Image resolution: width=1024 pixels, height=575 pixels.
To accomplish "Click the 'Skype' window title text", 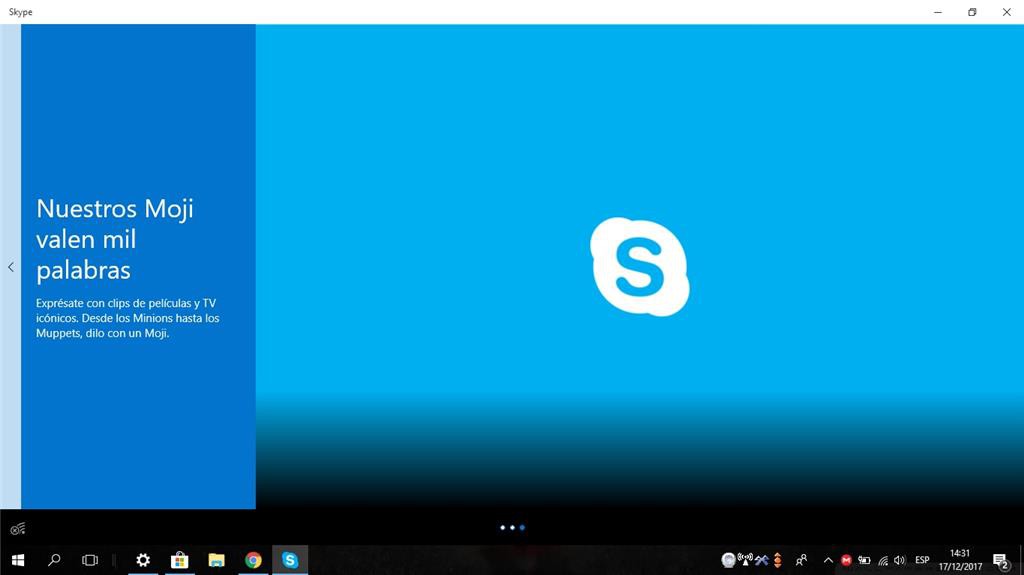I will tap(20, 12).
